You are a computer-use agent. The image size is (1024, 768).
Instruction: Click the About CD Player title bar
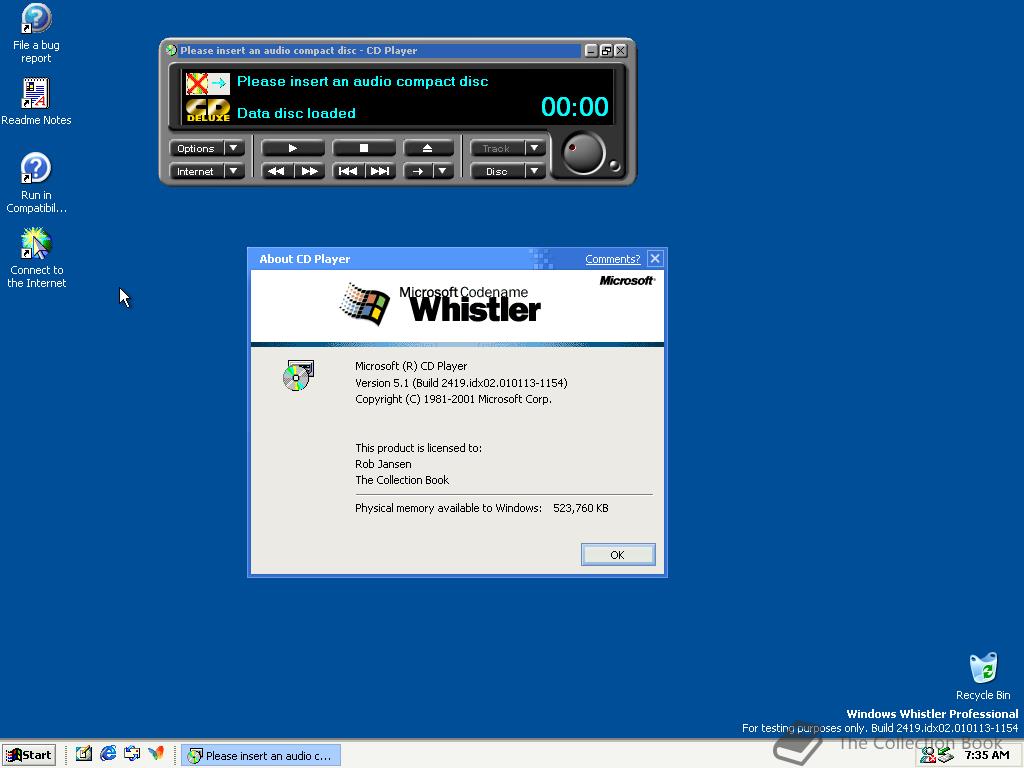click(457, 259)
